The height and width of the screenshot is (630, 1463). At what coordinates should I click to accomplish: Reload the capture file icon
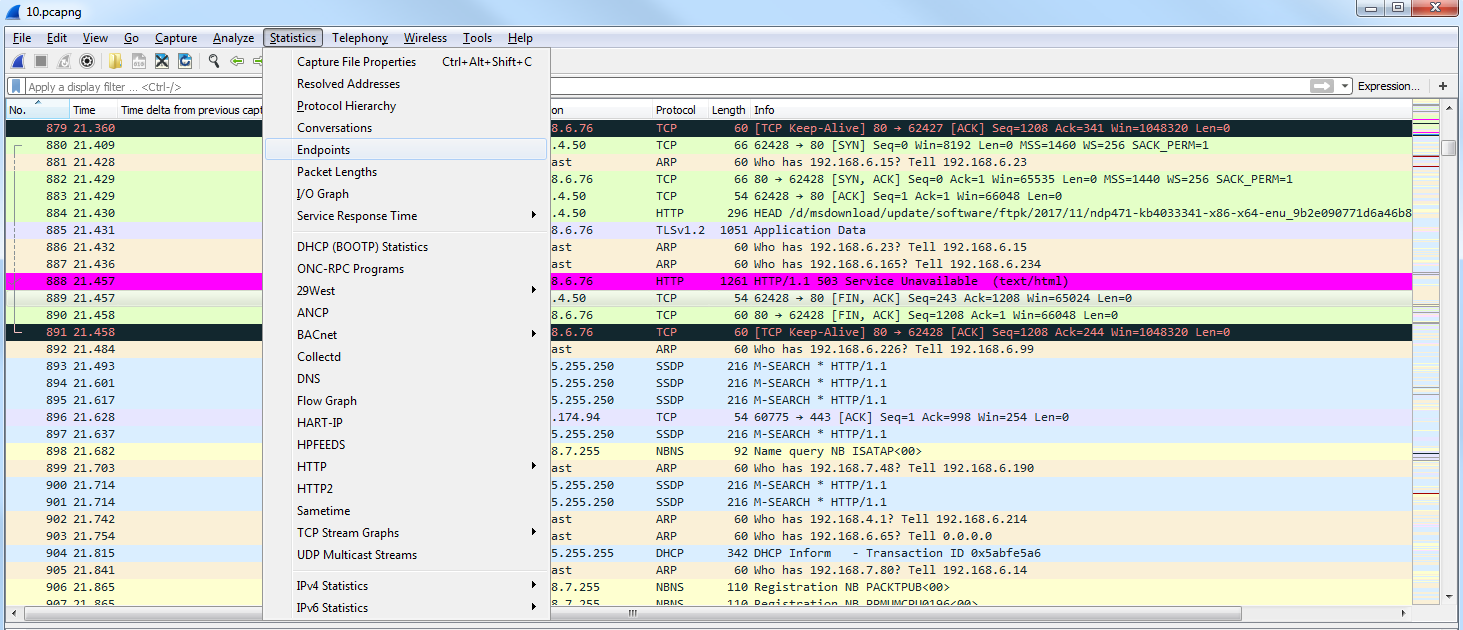coord(185,61)
